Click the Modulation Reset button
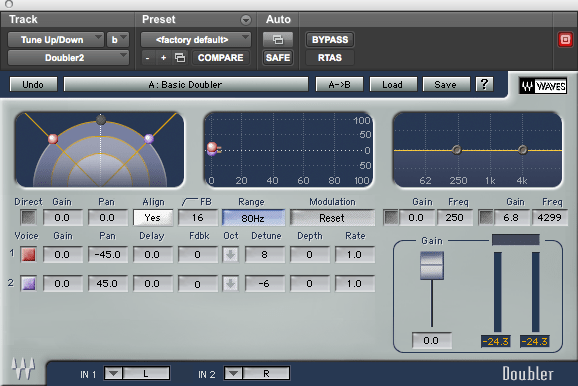This screenshot has width=578, height=386. pyautogui.click(x=332, y=218)
